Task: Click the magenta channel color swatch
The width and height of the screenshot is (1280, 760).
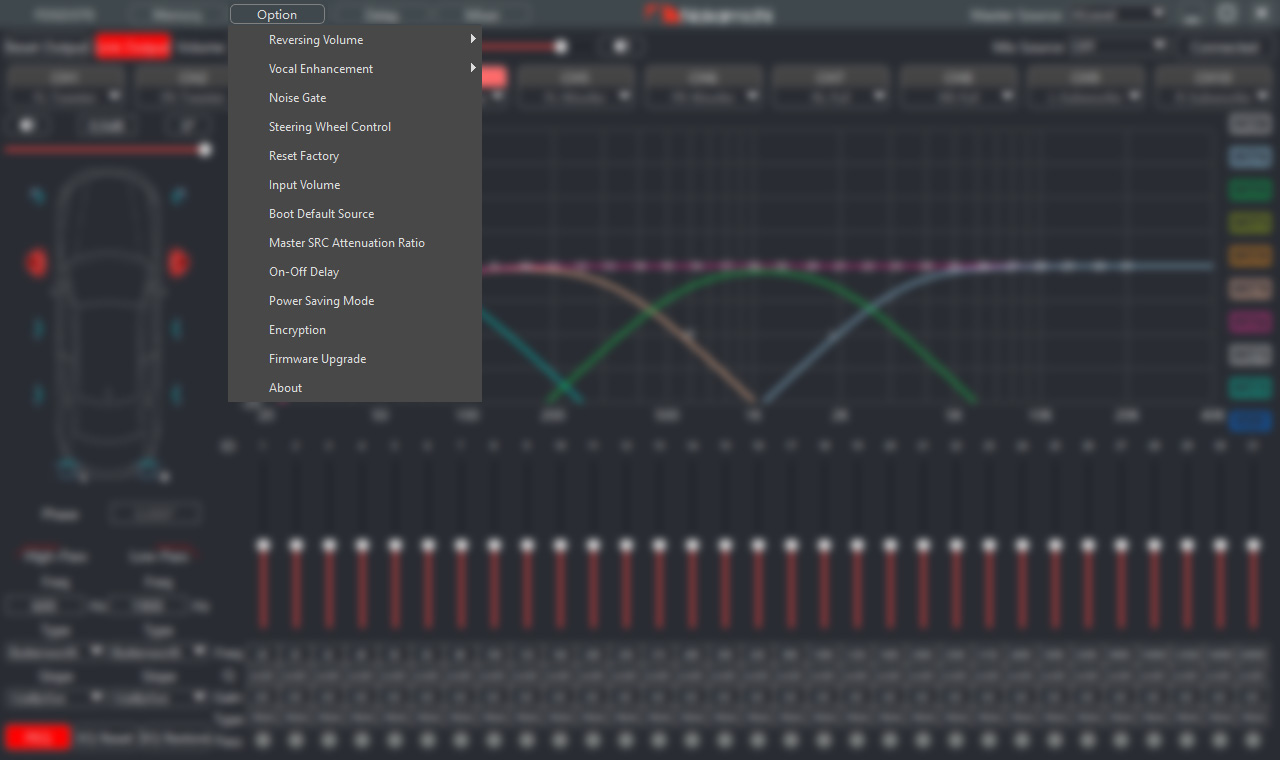Action: pos(1249,322)
